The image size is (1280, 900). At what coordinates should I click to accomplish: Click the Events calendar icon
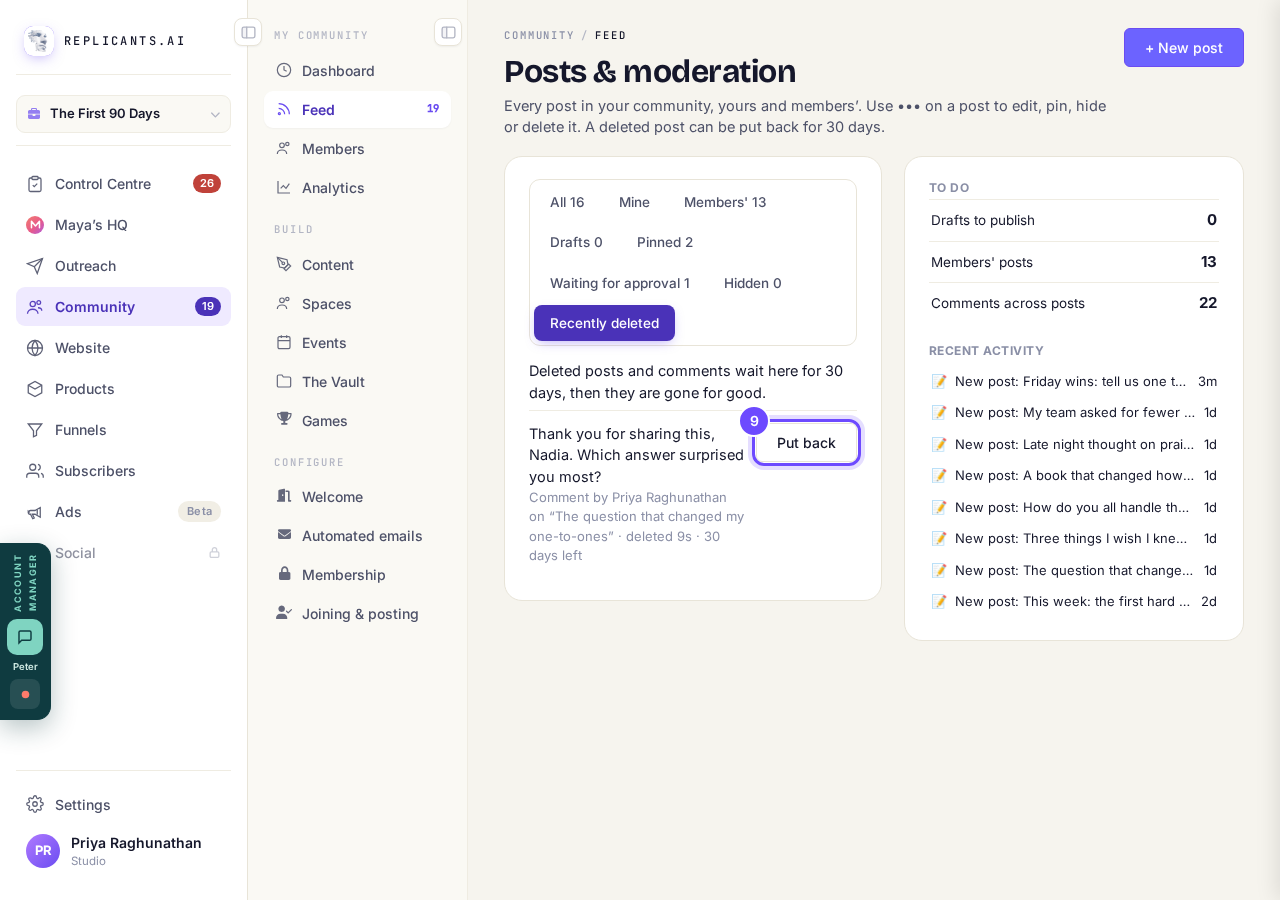[x=284, y=342]
